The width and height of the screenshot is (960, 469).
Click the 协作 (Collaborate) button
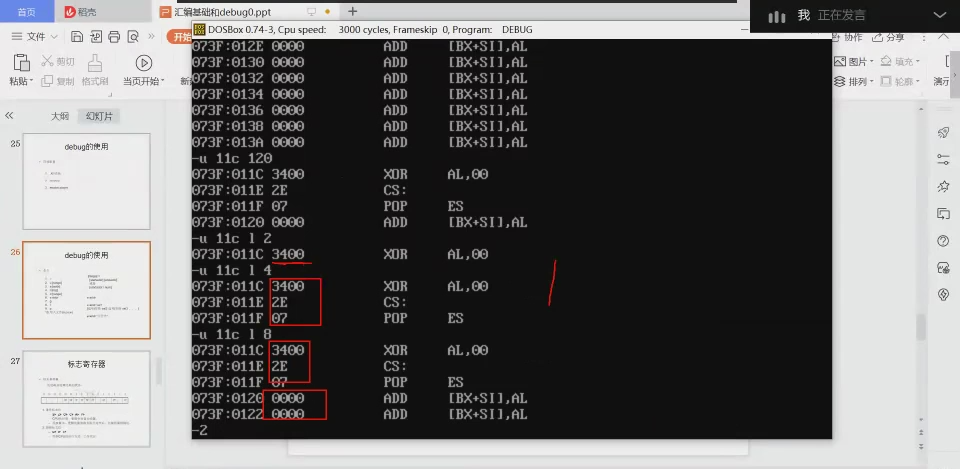pos(847,37)
